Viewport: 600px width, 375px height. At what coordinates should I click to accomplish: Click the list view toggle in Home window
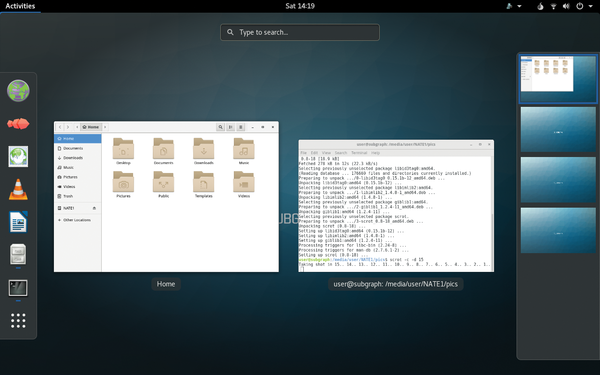pos(230,127)
